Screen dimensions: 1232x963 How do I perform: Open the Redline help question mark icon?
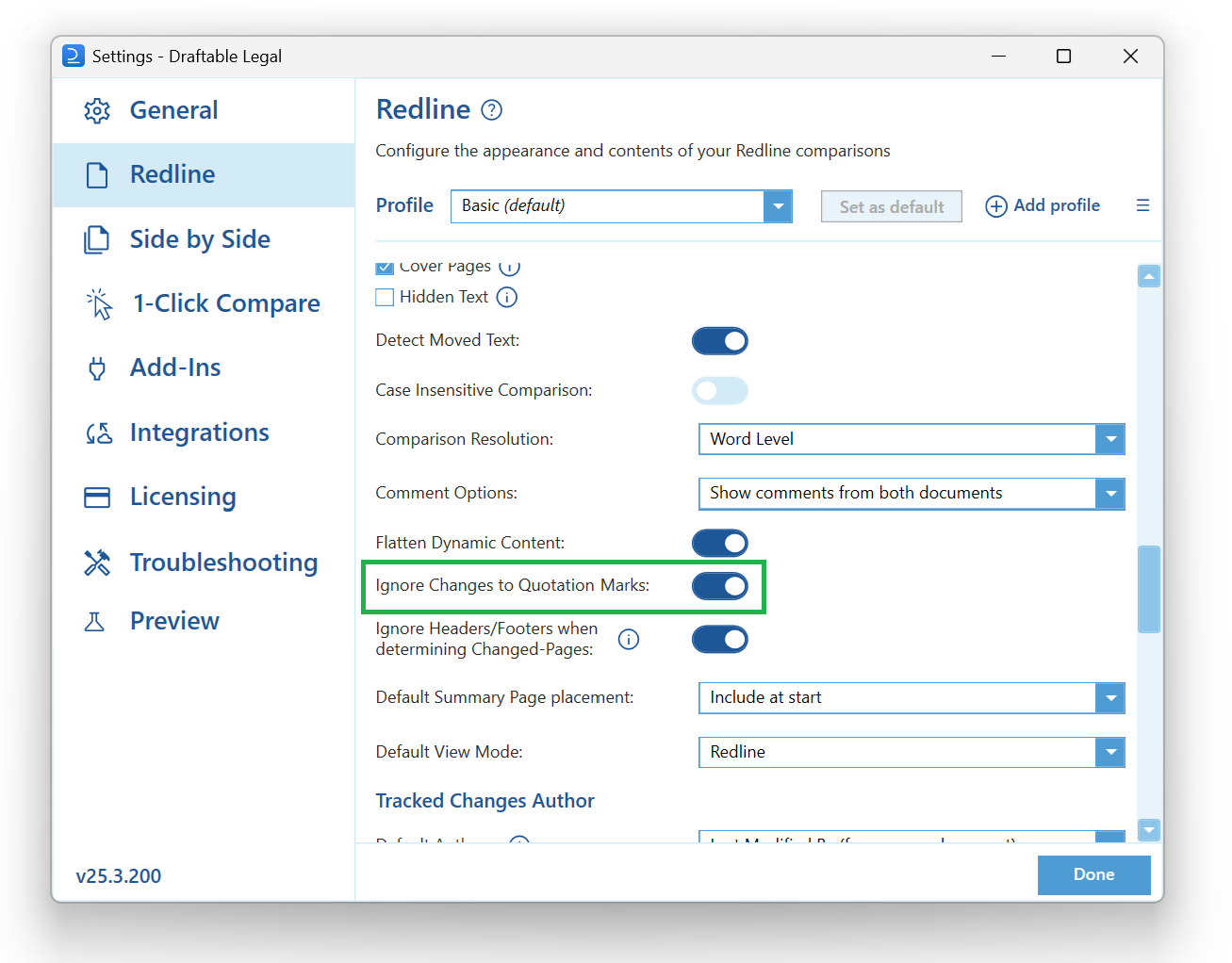(x=491, y=110)
